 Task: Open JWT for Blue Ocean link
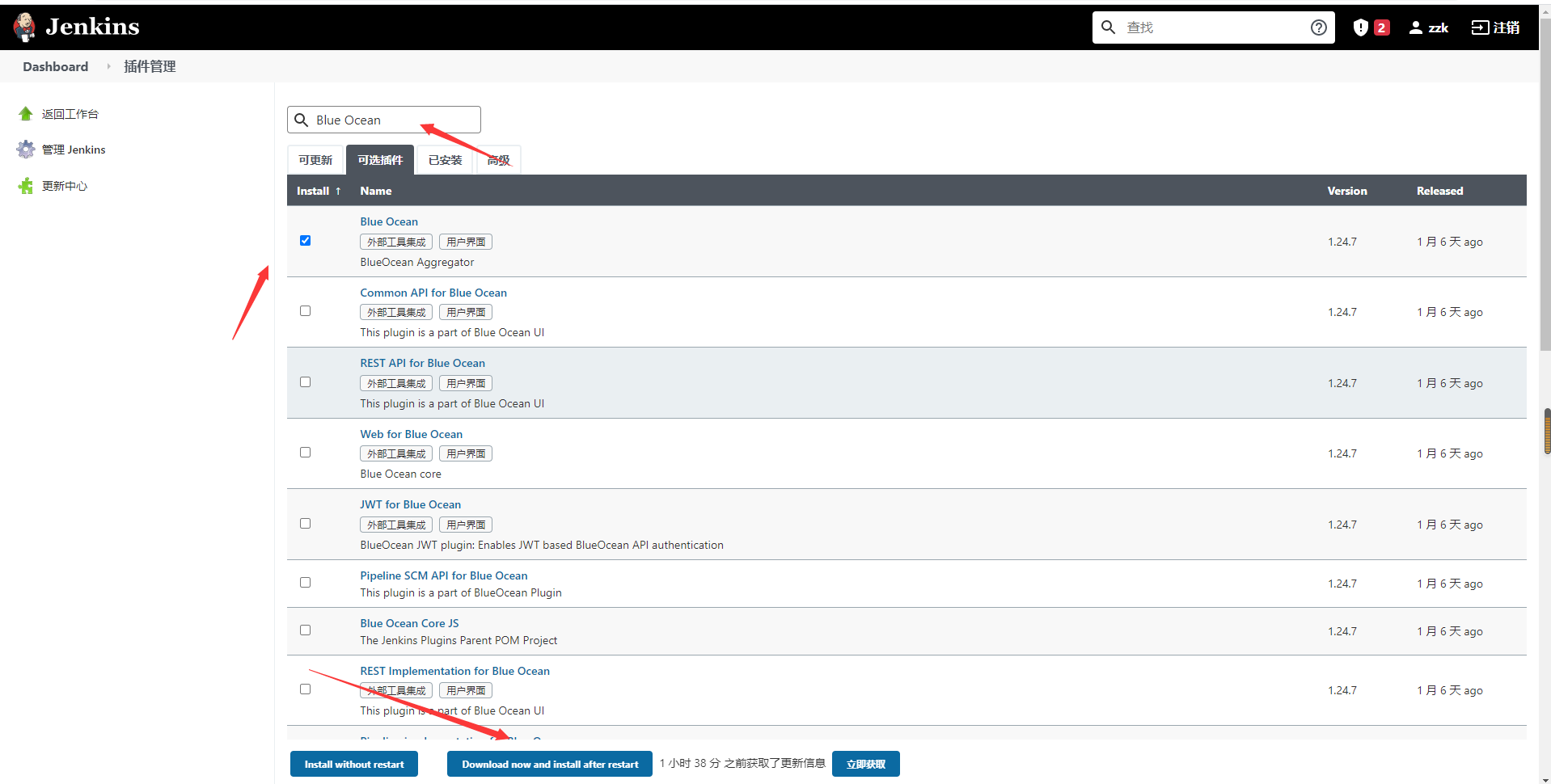(410, 504)
